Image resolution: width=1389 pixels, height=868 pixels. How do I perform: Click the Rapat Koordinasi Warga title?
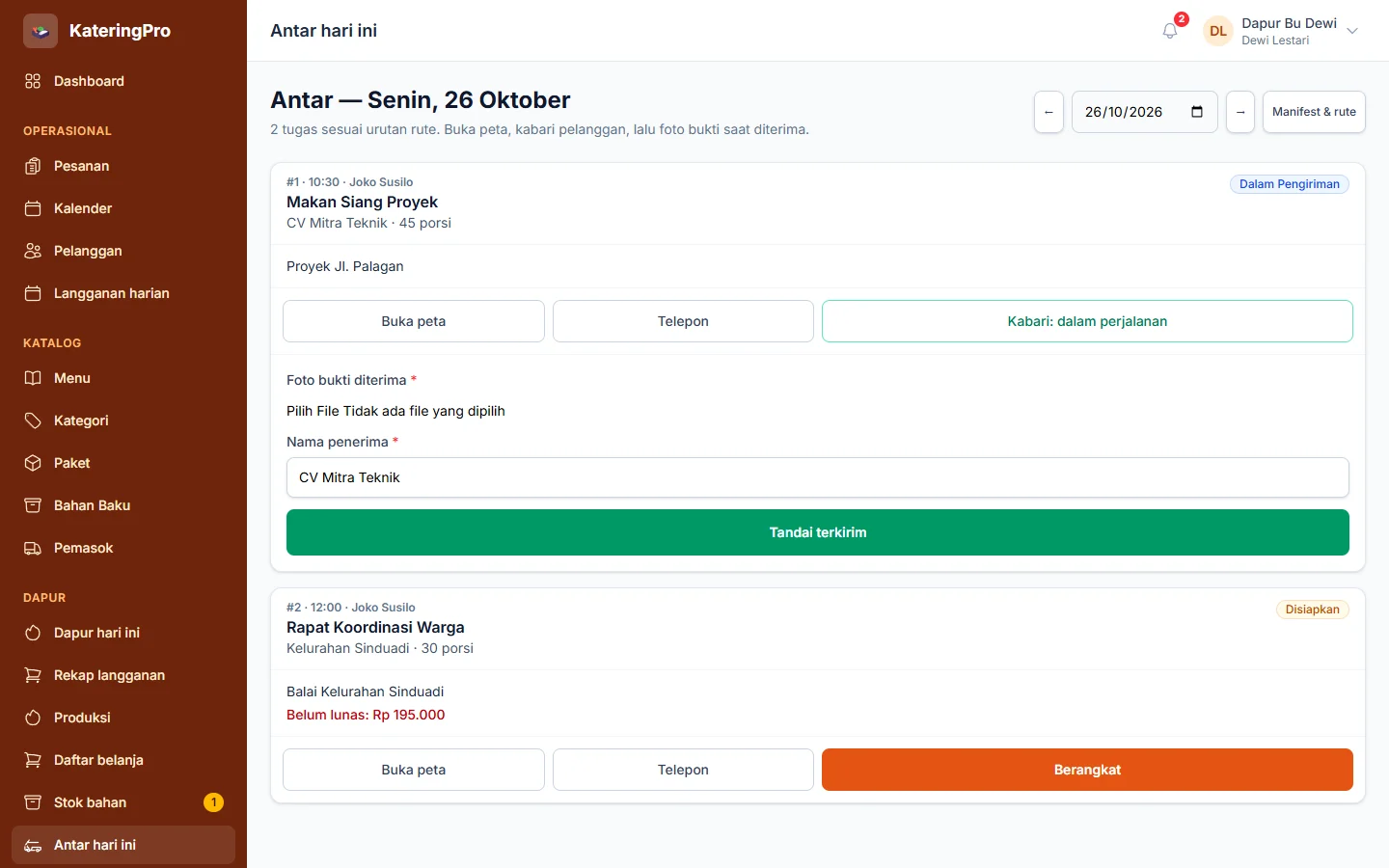(375, 627)
